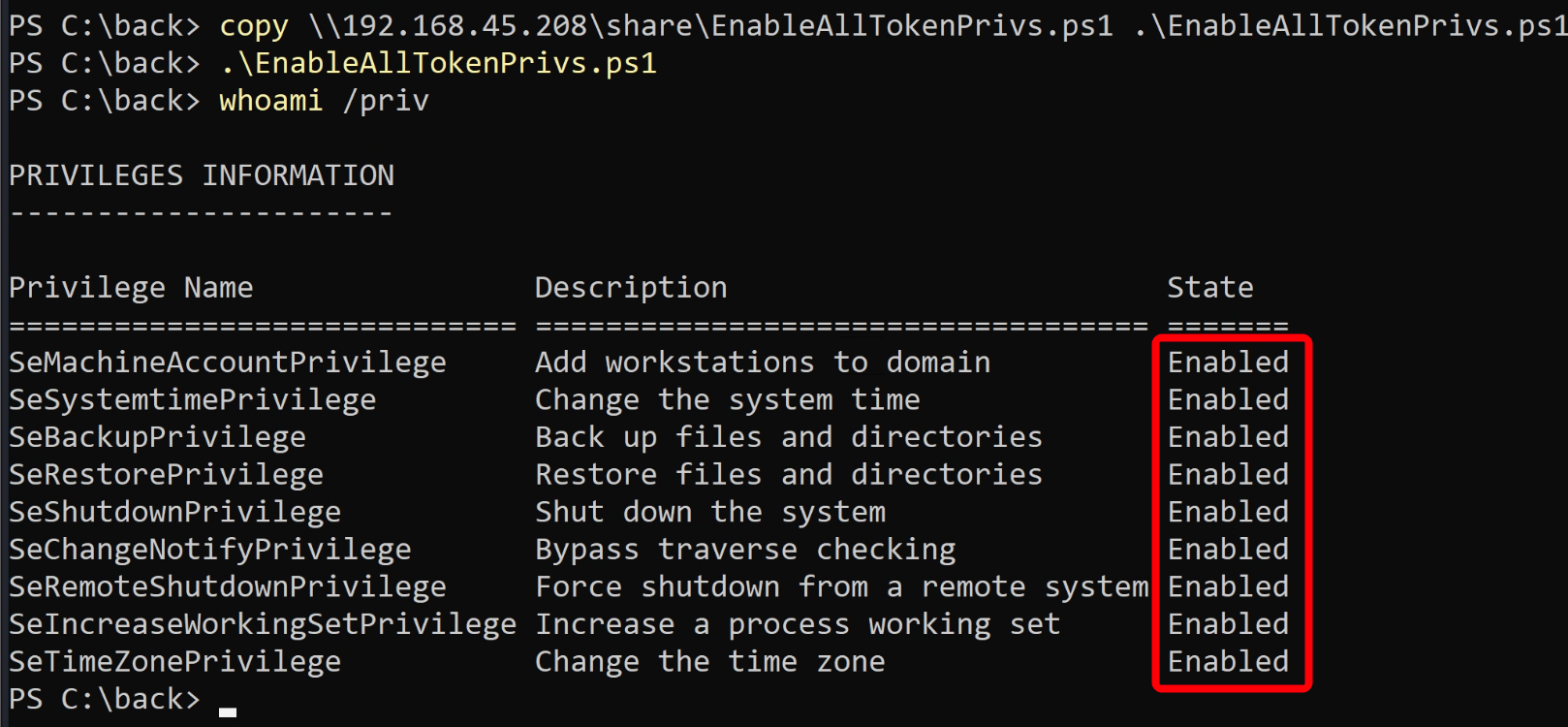
Task: Click the SeMachineAccountPrivilege name
Action: click(228, 363)
